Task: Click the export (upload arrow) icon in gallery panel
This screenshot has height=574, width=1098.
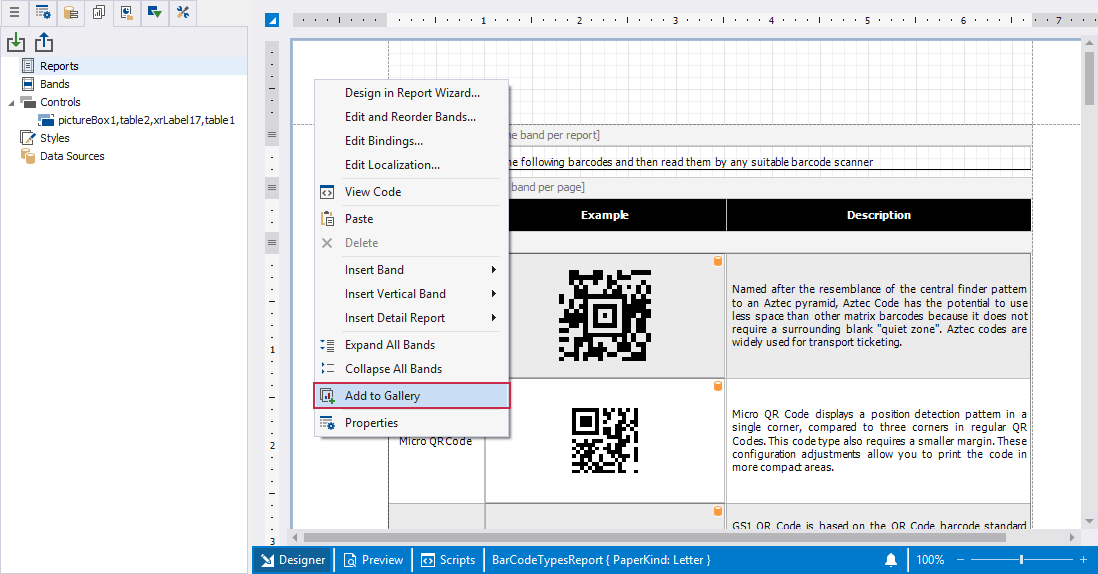Action: 44,42
